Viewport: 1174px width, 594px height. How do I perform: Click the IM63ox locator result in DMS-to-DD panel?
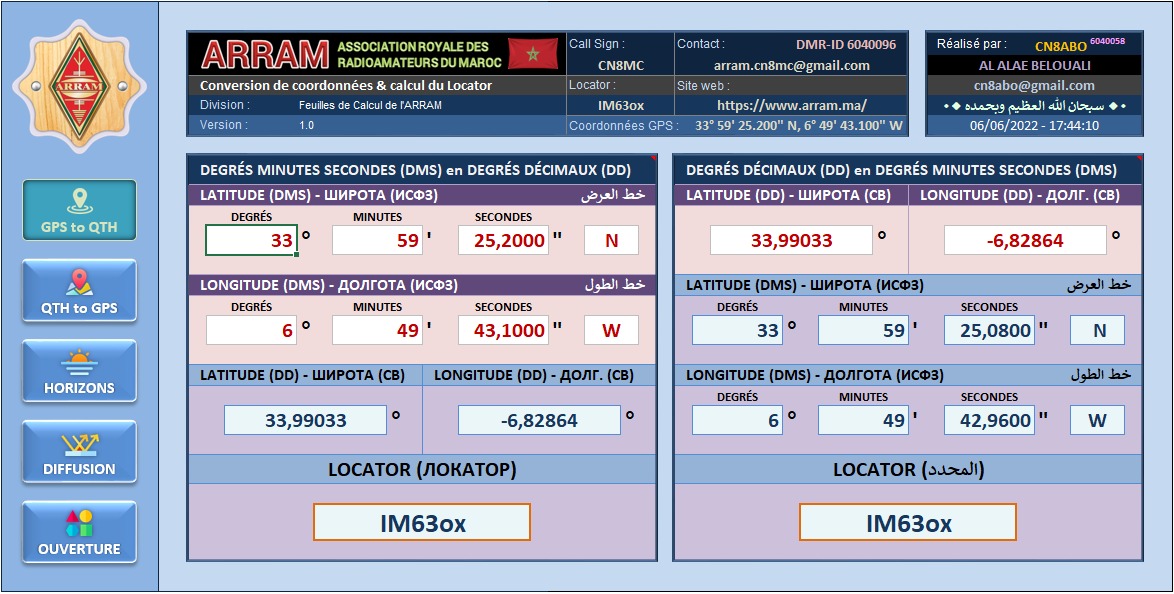[x=422, y=522]
